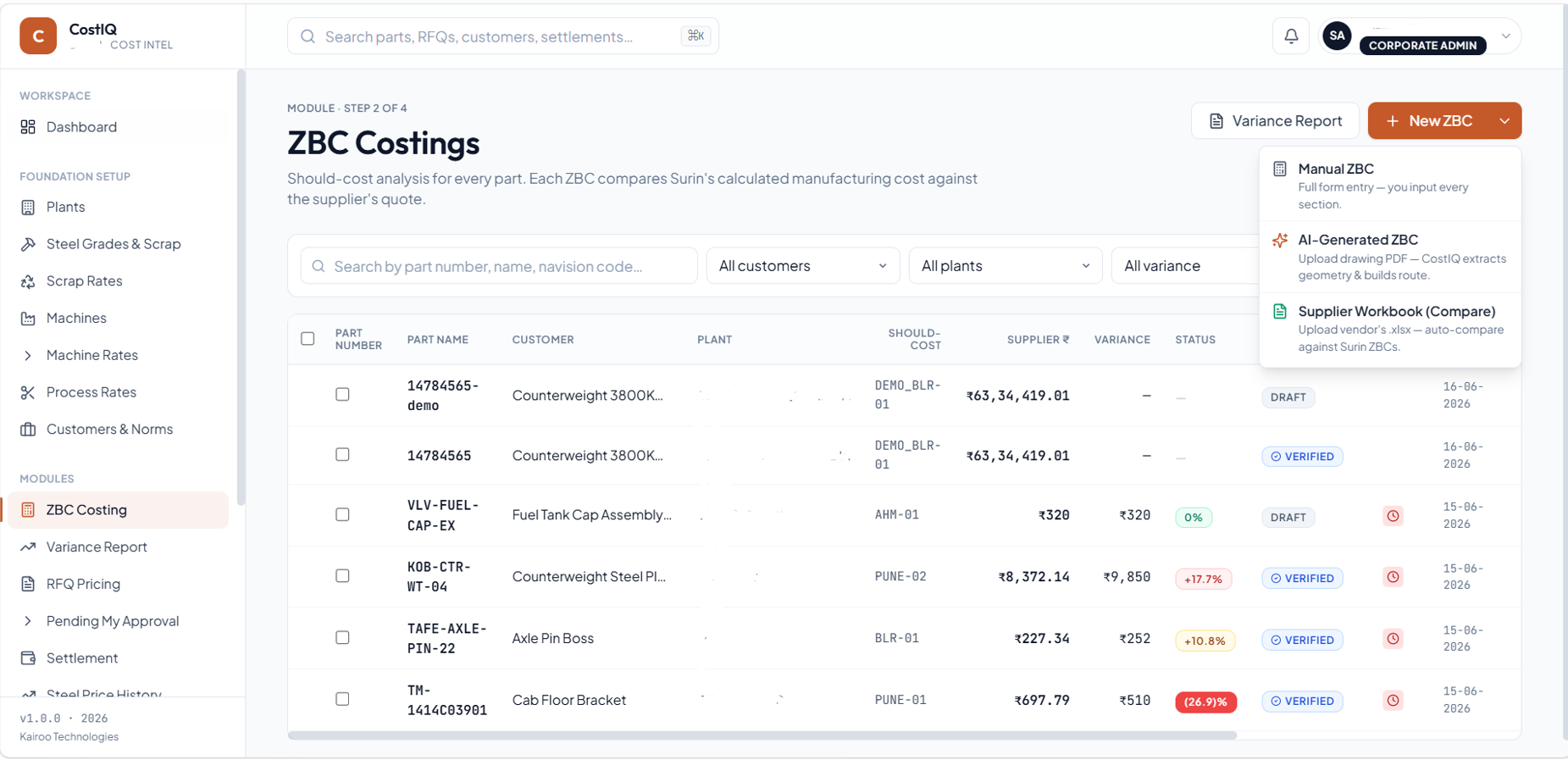This screenshot has height=760, width=1568.
Task: Open Dashboard in the sidebar
Action: (119, 127)
